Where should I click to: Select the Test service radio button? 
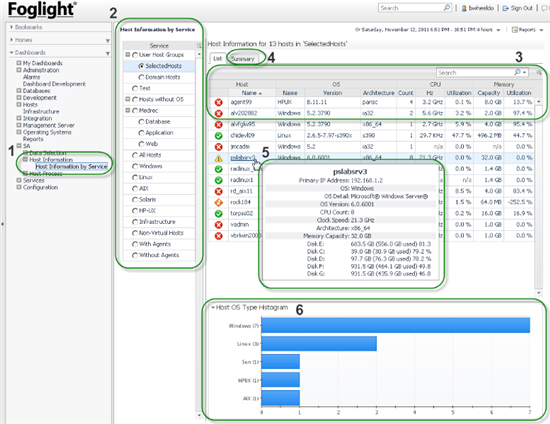[135, 88]
